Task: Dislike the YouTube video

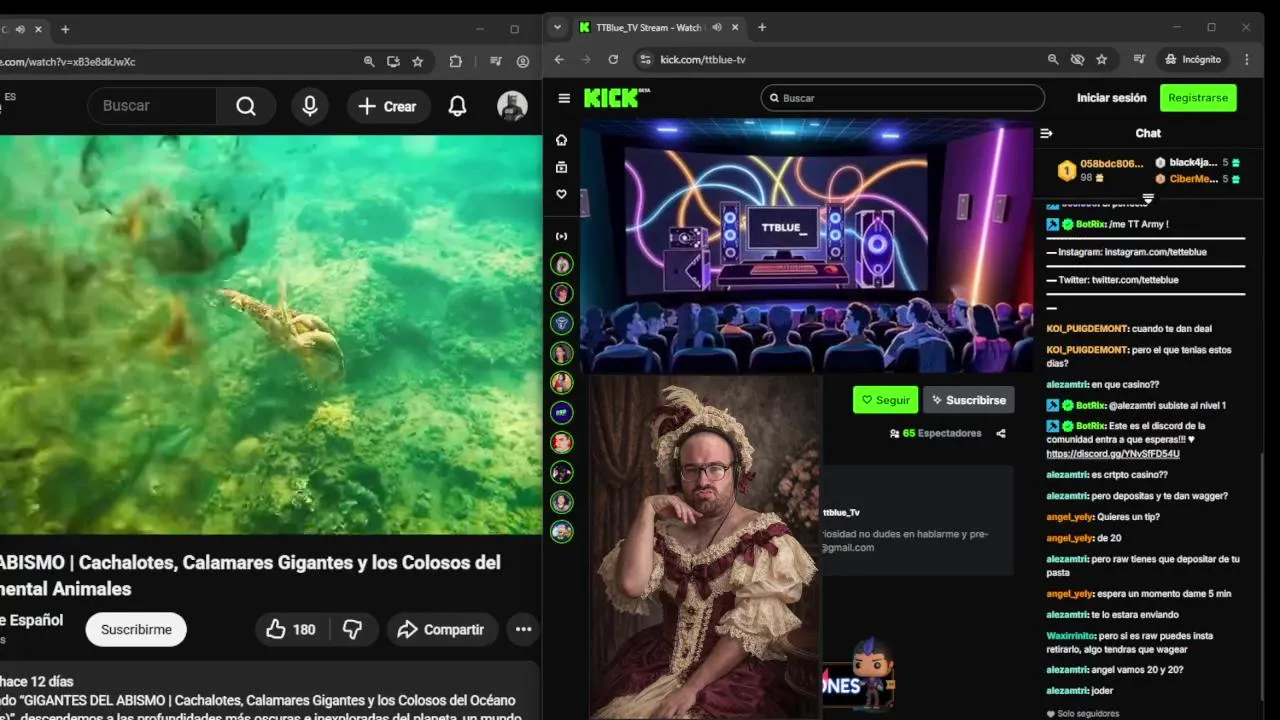Action: click(x=353, y=629)
